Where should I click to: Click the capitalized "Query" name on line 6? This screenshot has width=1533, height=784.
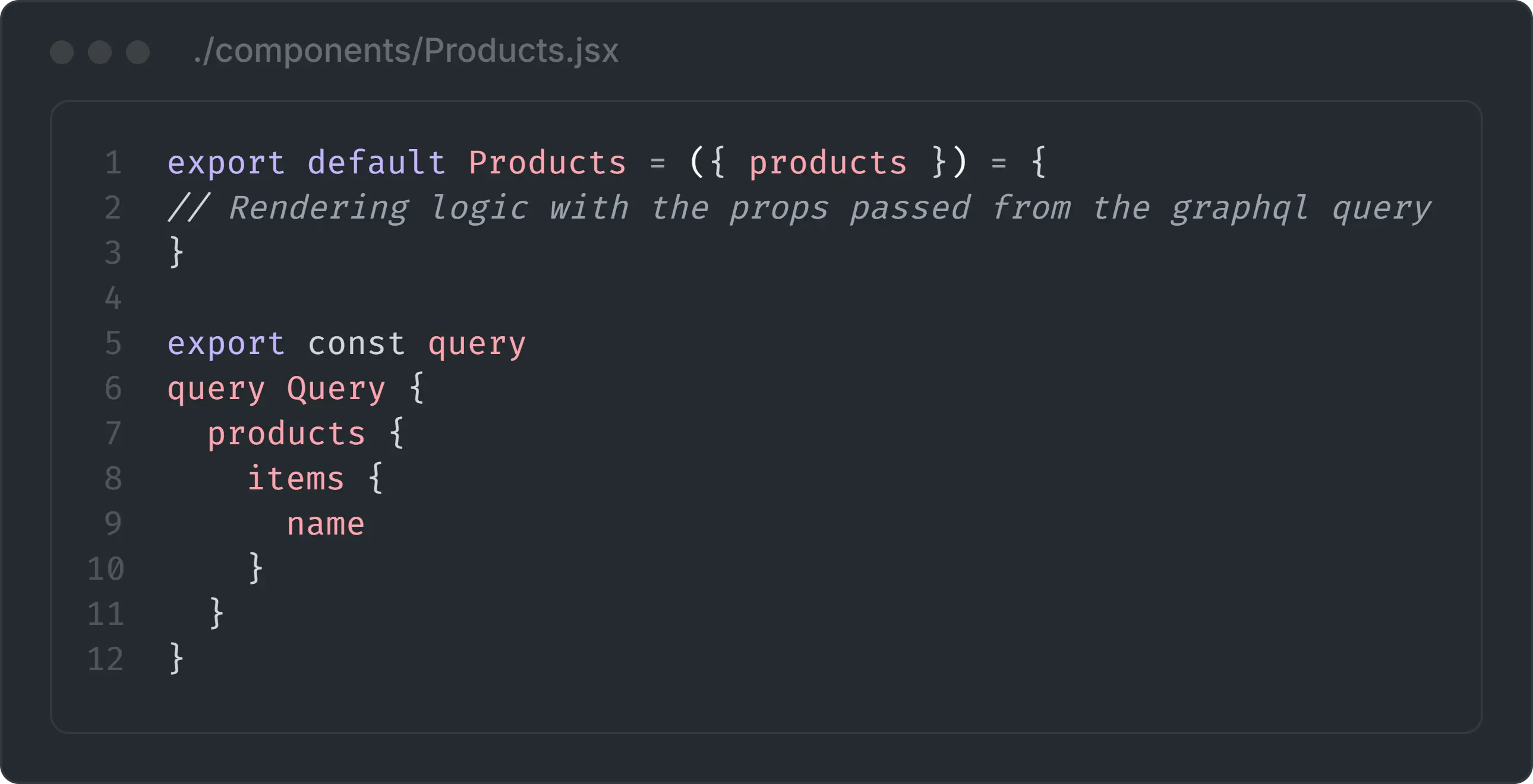coord(336,388)
